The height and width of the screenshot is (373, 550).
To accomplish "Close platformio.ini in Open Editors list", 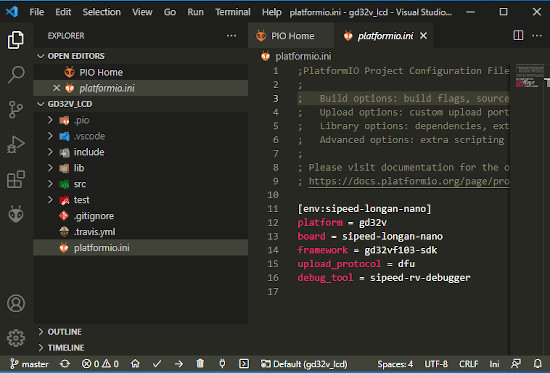I will (56, 88).
